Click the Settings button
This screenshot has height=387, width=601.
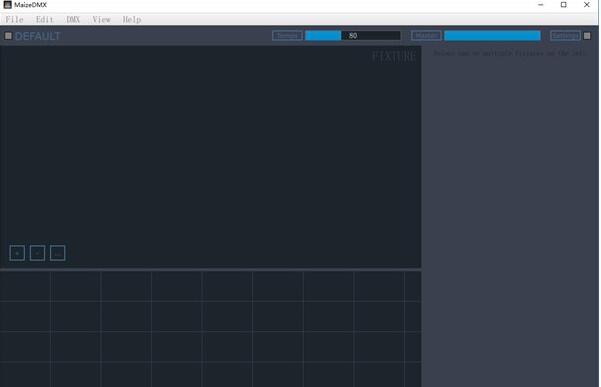coord(565,36)
